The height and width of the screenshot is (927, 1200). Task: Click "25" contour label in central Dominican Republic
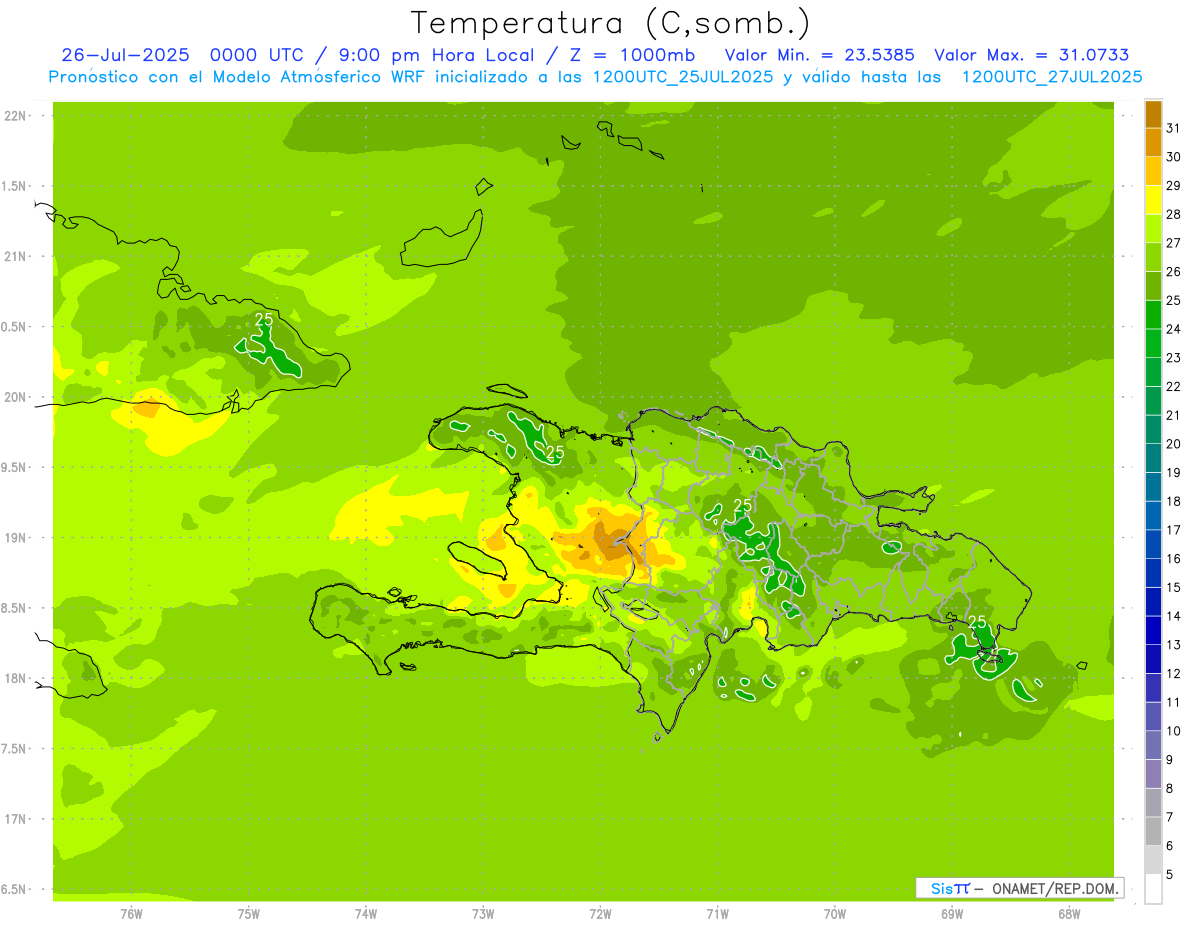[x=742, y=506]
